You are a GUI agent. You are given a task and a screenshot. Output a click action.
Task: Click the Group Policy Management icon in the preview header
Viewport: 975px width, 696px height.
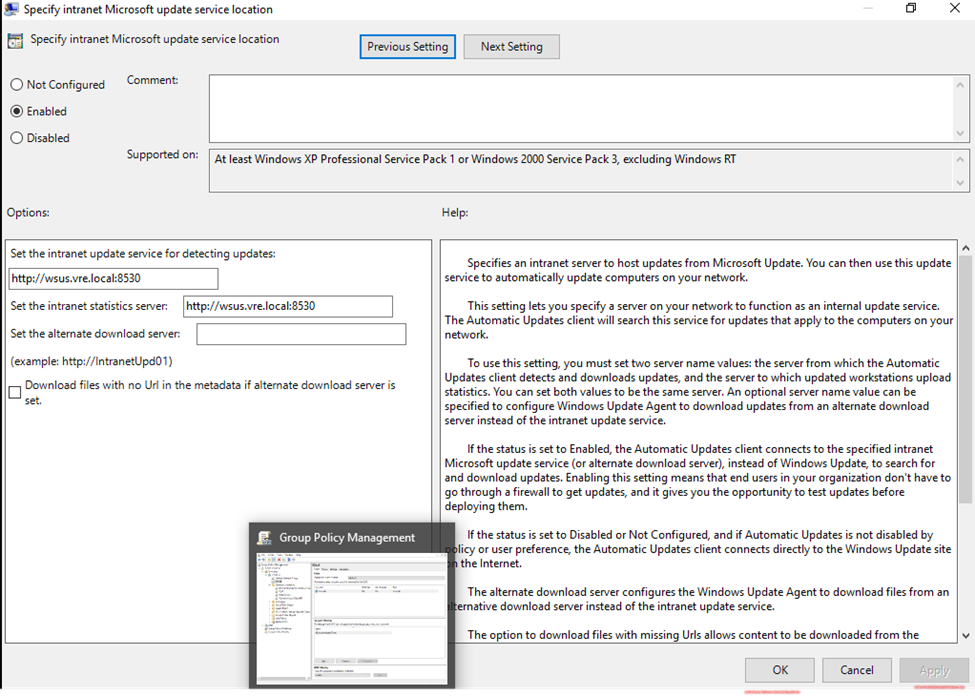click(265, 538)
